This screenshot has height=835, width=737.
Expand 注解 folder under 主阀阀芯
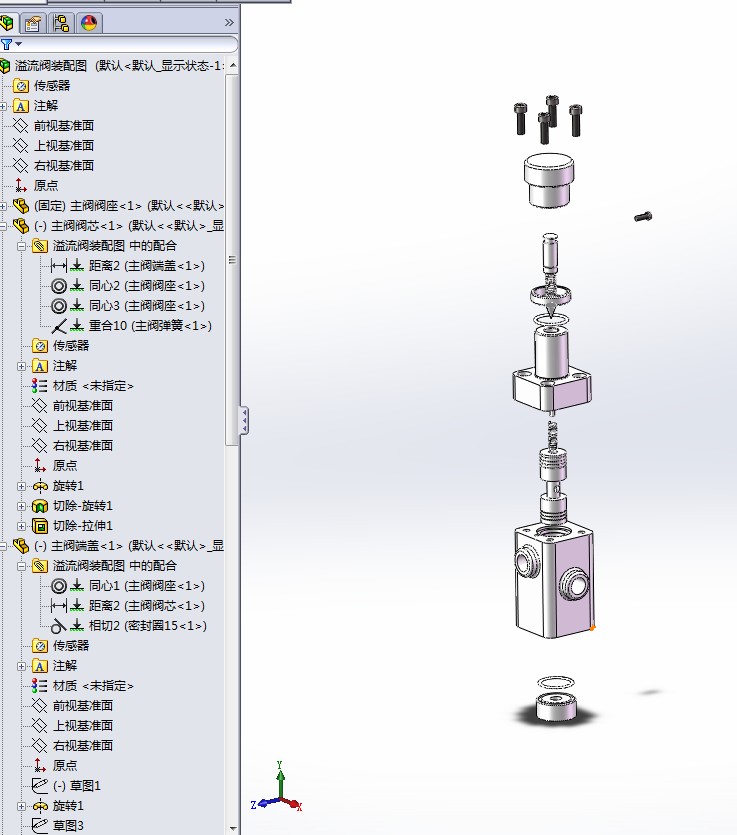pos(21,366)
